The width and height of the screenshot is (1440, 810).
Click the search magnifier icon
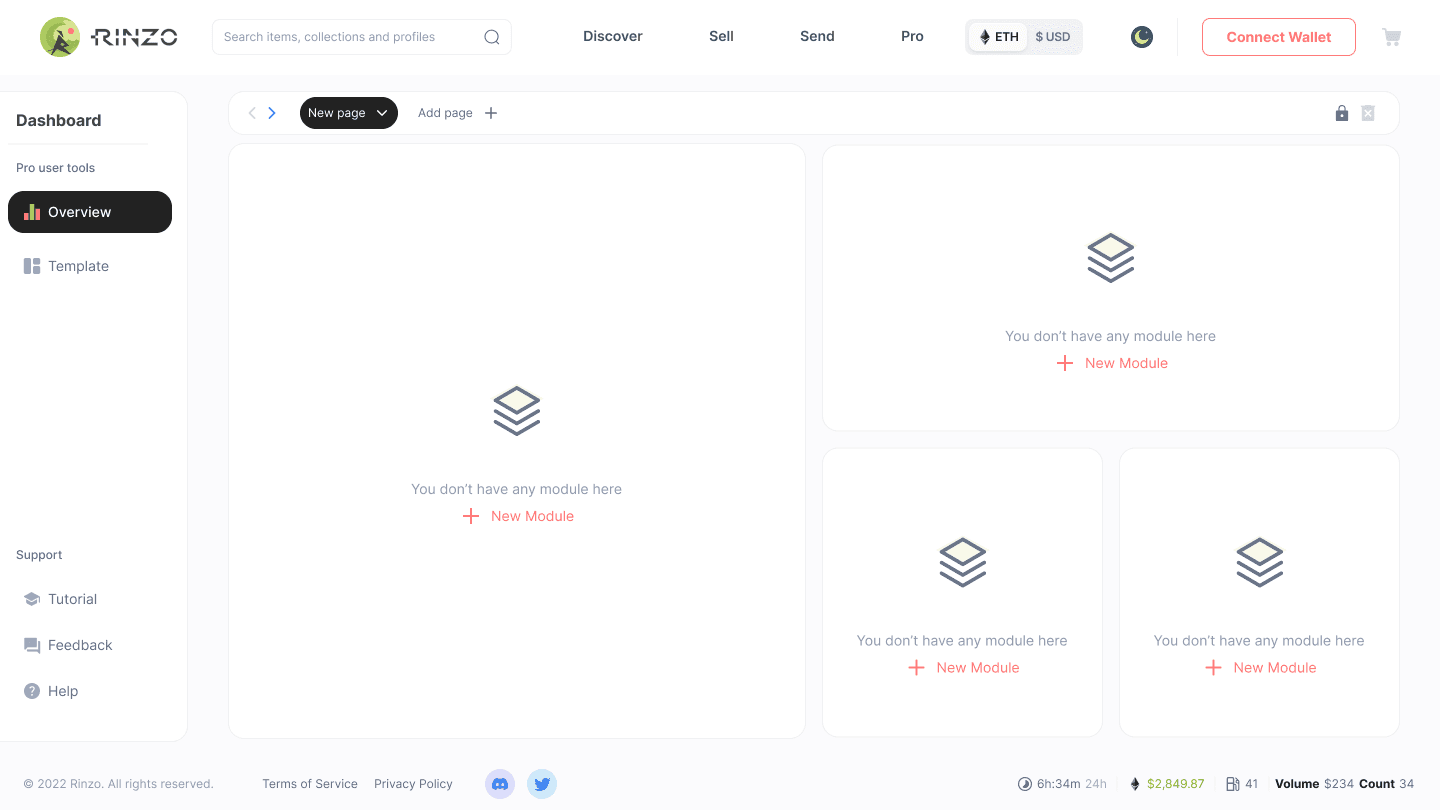point(492,37)
